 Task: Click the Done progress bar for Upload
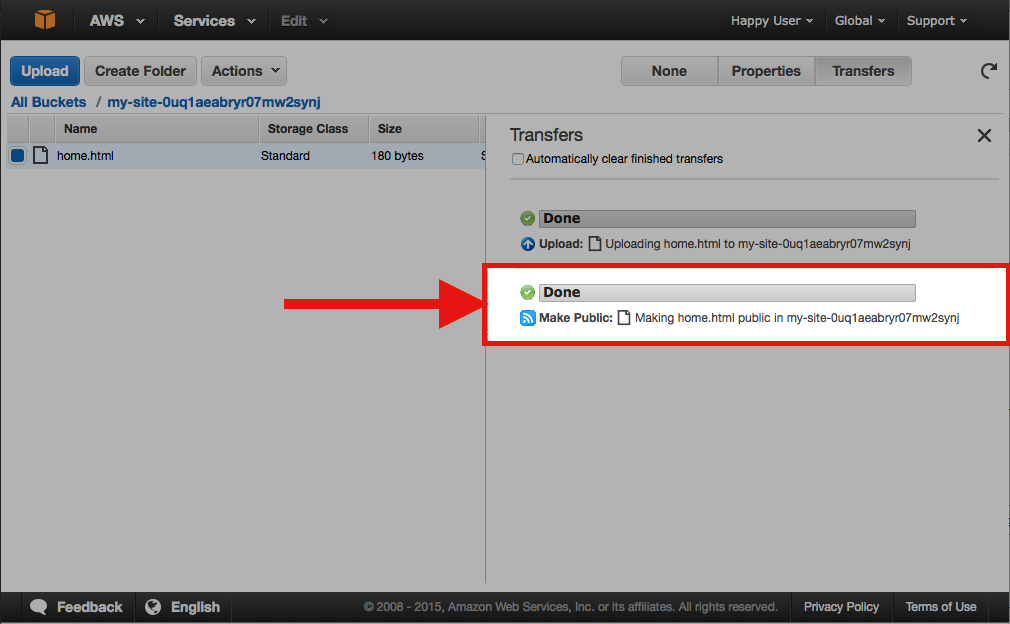point(727,218)
